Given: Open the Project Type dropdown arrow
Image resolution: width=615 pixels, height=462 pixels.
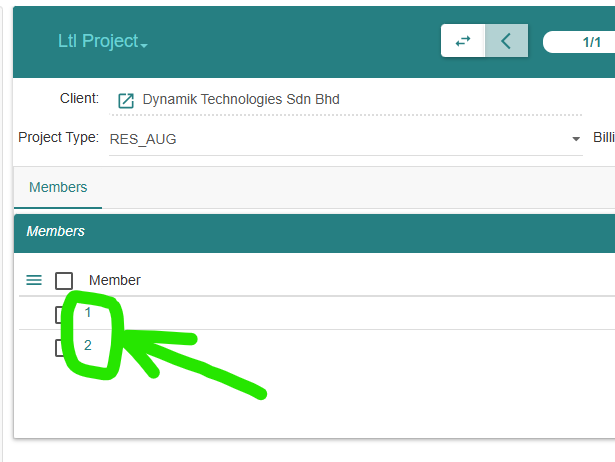Looking at the screenshot, I should (576, 138).
